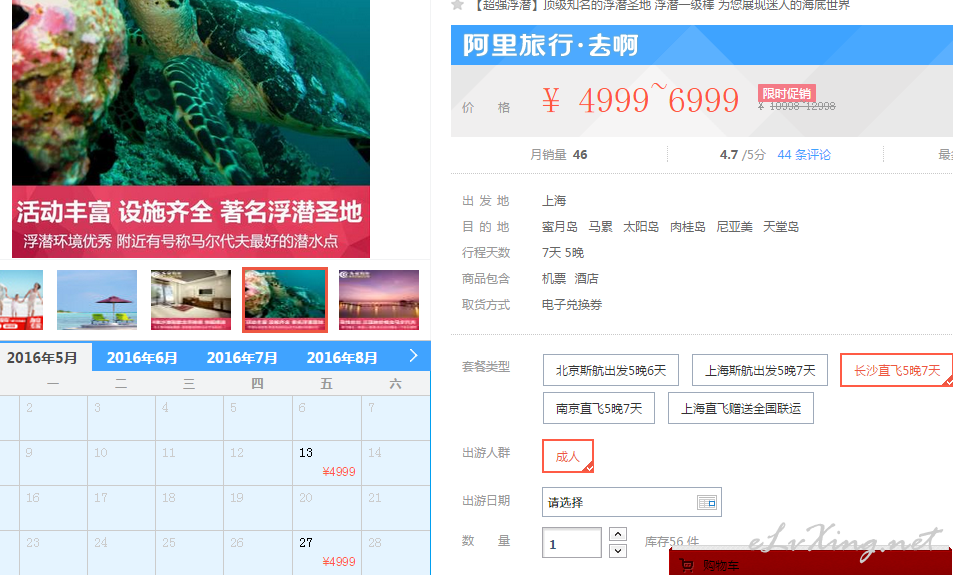
Task: Click the 库存56件 stock text
Action: [672, 541]
